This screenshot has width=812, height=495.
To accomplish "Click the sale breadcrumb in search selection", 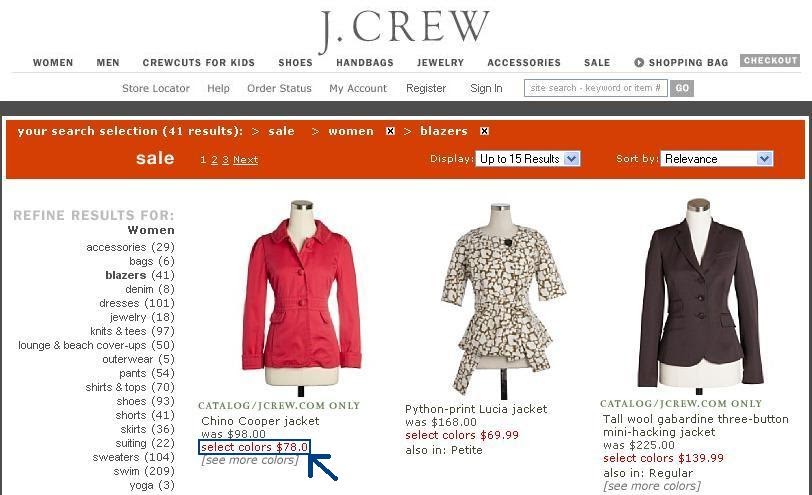I will pyautogui.click(x=281, y=131).
